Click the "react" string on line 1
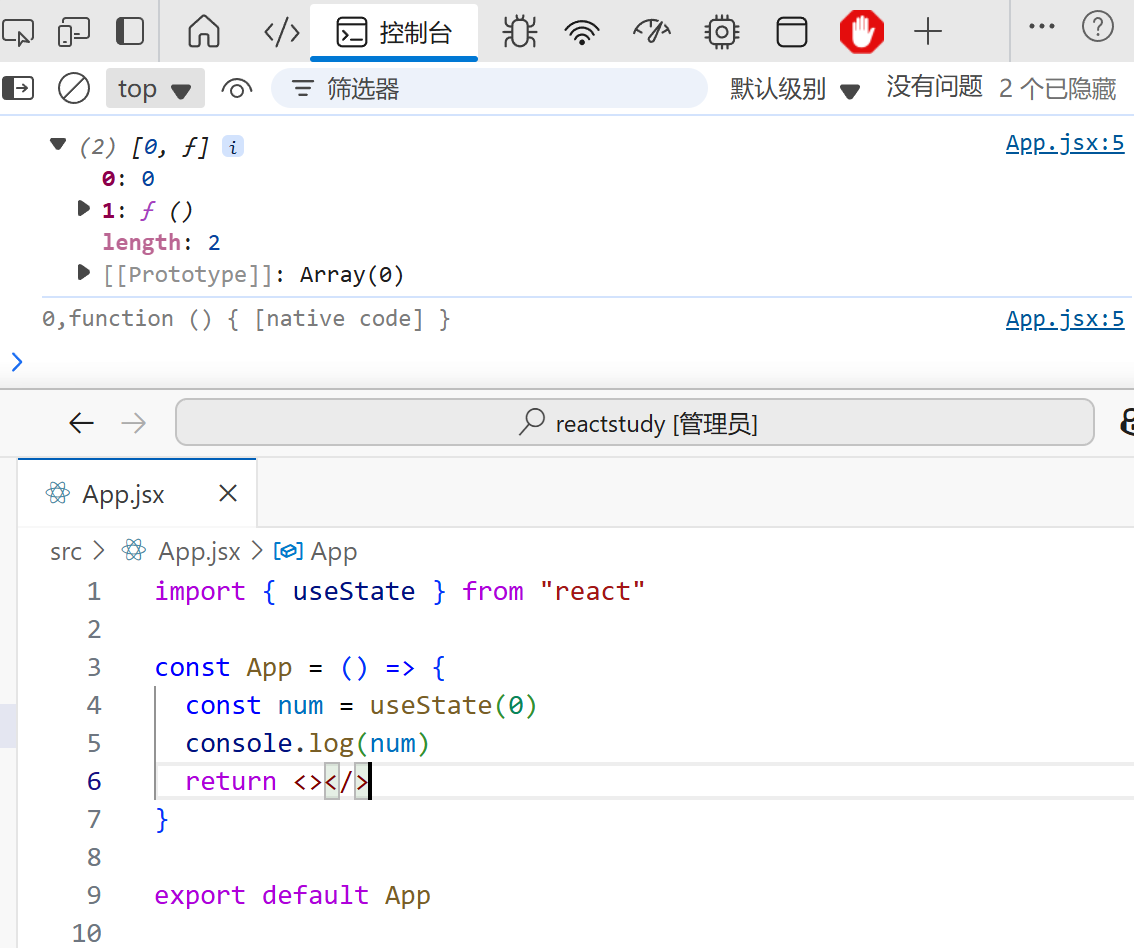Screen dimensions: 1134x948 point(592,592)
